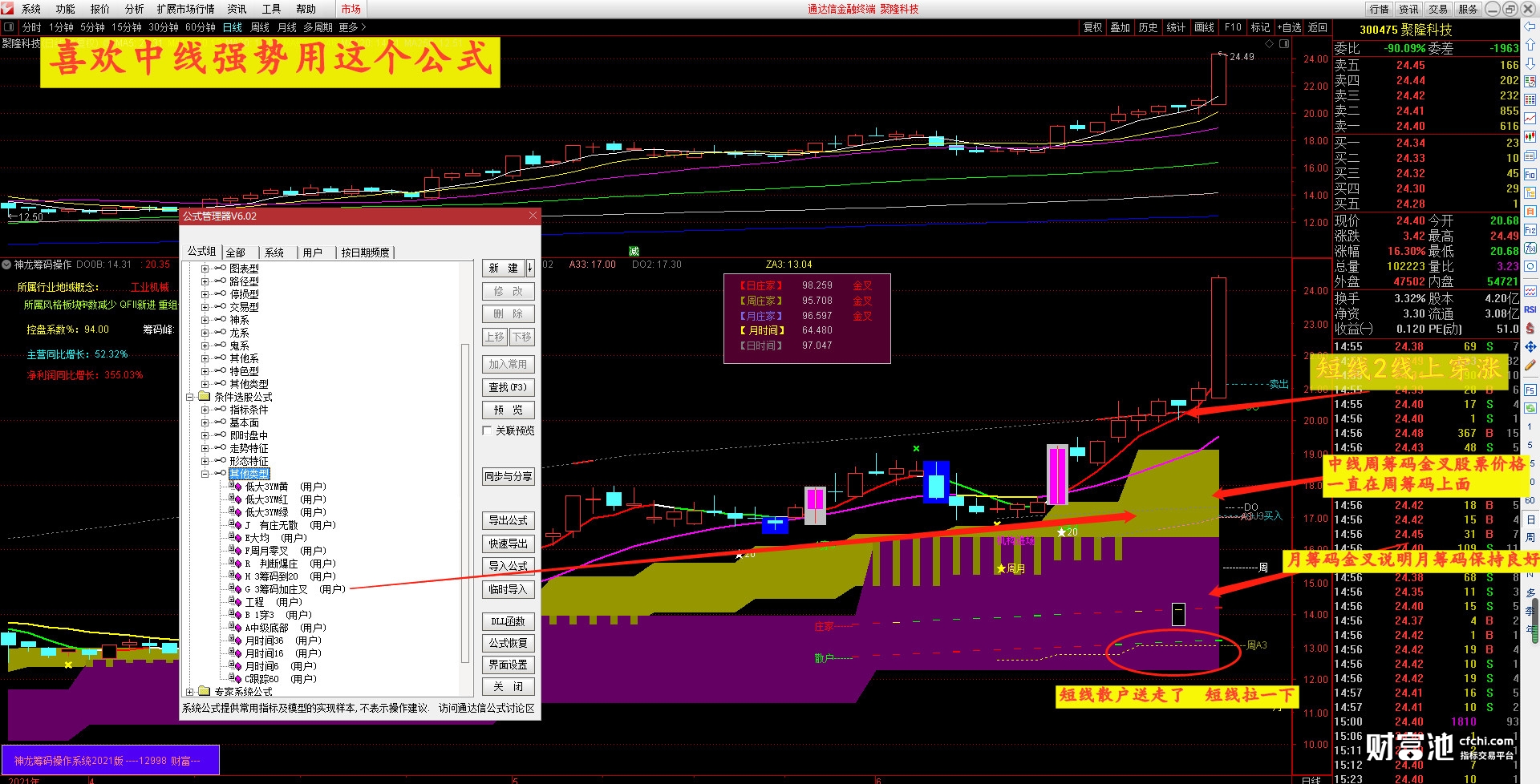Screen dimensions: 1540x784
Task: Open the candlestick chart sidebar icon
Action: pos(1530,137)
